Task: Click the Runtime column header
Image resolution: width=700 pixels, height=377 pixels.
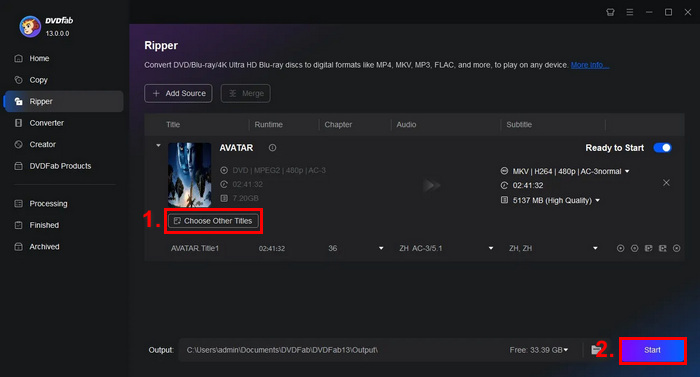Action: [268, 125]
